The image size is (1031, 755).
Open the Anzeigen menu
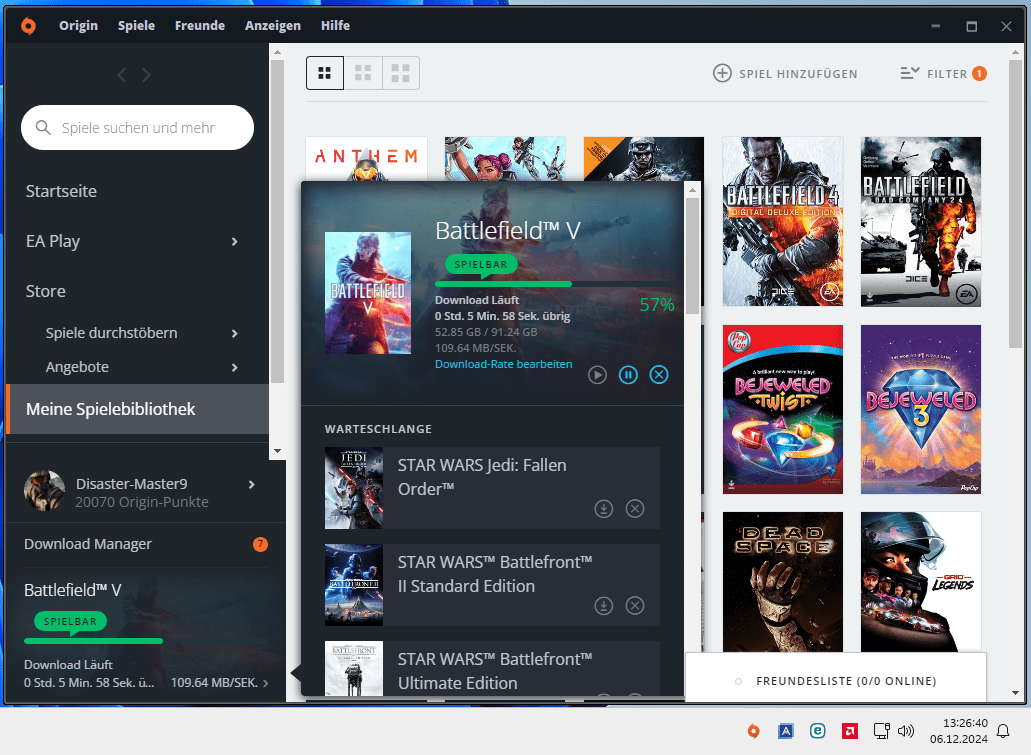273,26
